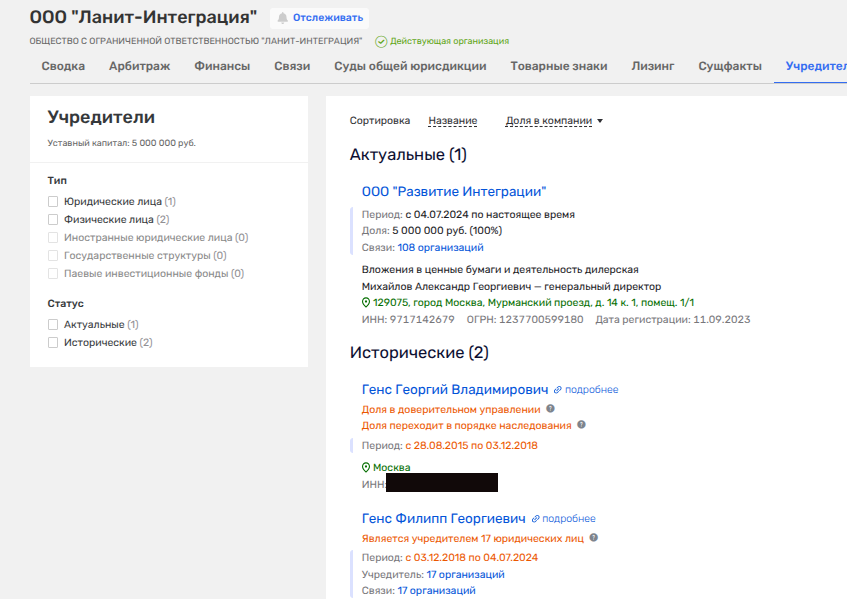Click the help icon beside Доля в доверительном управлении
The image size is (847, 599).
click(x=551, y=409)
